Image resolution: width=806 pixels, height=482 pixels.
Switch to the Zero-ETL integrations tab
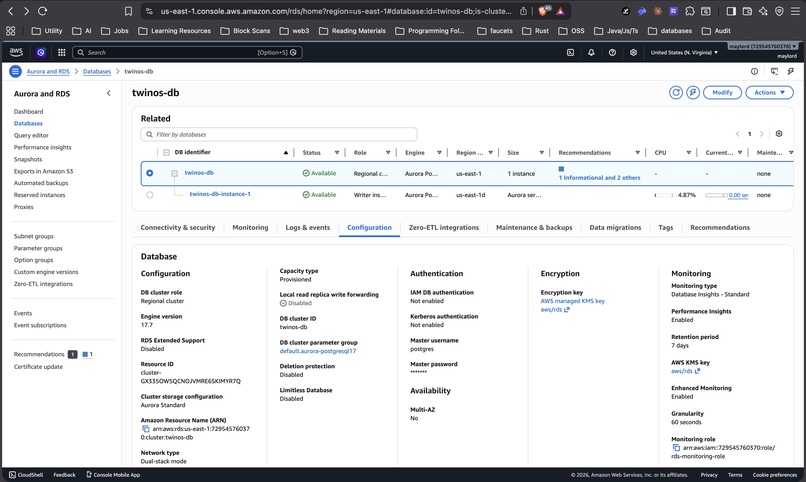click(444, 227)
